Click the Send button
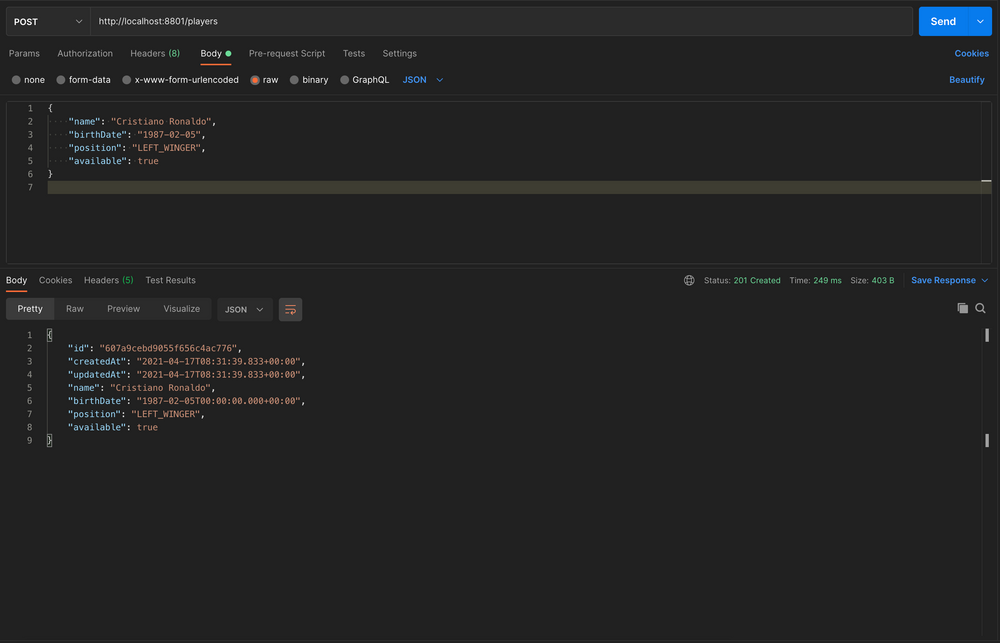The image size is (1000, 643). (x=942, y=20)
